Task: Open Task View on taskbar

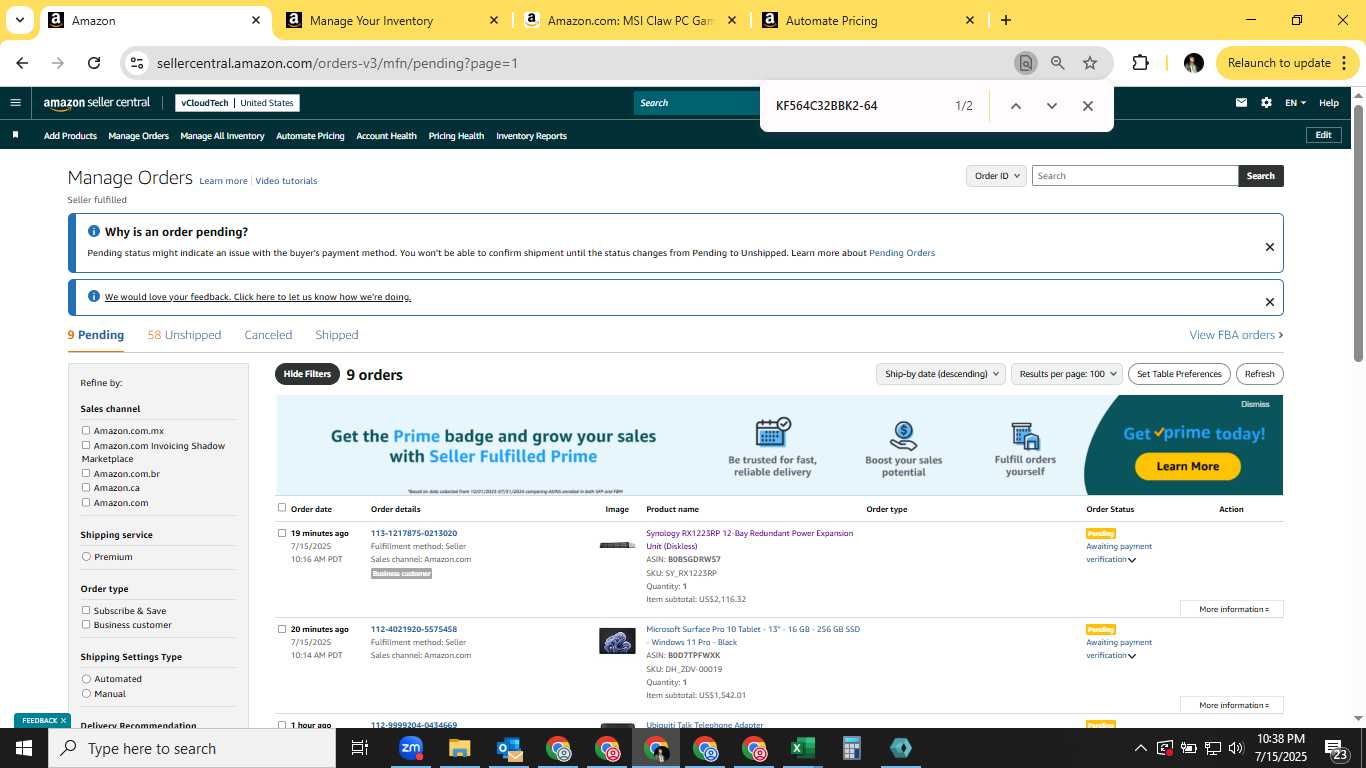Action: 360,748
